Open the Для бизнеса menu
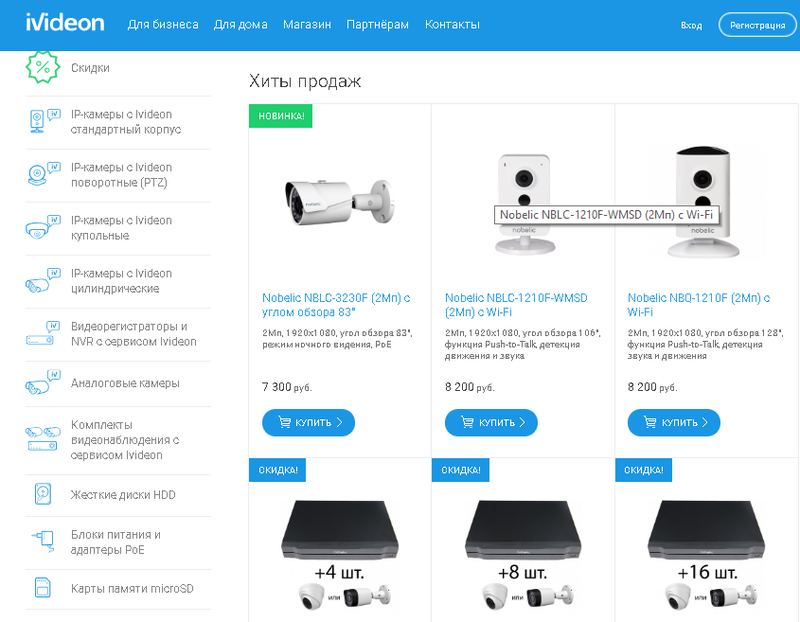Screen dimensions: 800x622 click(x=163, y=24)
